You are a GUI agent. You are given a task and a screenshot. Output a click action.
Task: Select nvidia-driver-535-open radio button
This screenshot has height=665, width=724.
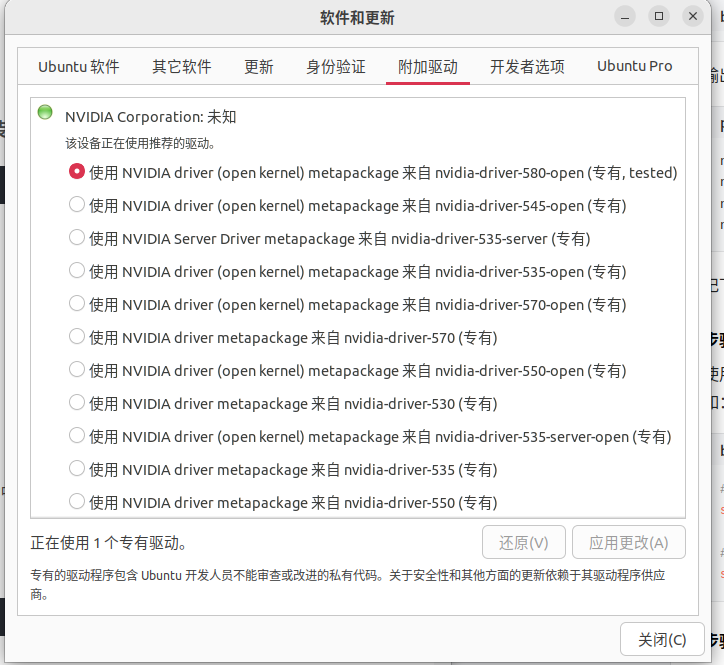point(77,271)
